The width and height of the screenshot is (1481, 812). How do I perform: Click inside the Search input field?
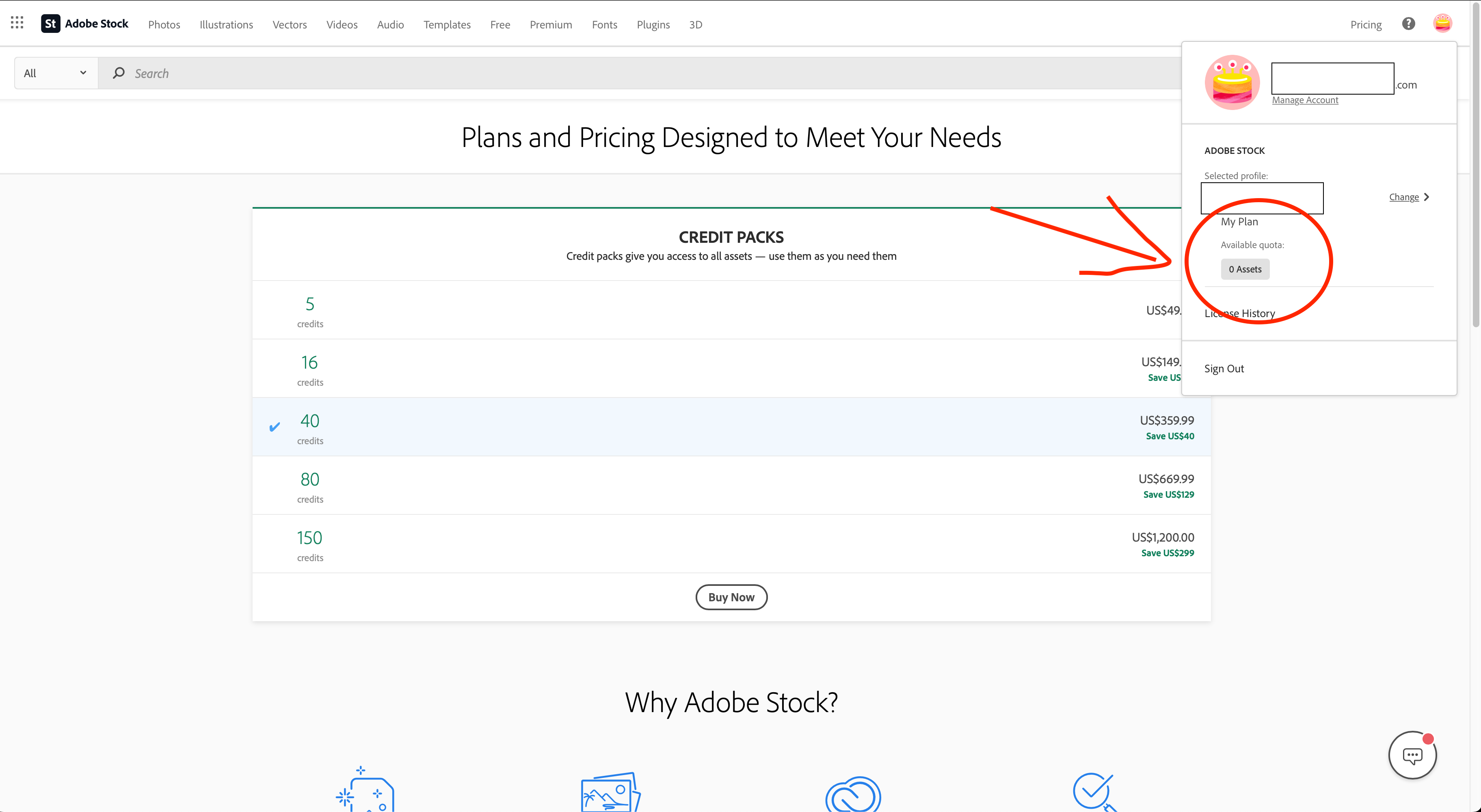(288, 73)
